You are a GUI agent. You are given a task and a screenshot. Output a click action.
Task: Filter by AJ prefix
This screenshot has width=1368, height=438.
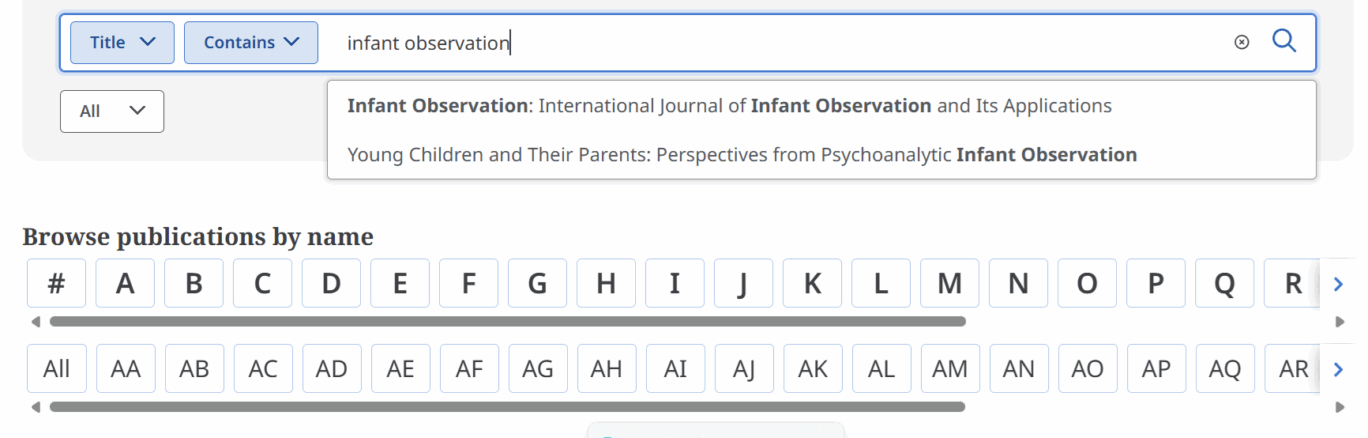coord(744,369)
